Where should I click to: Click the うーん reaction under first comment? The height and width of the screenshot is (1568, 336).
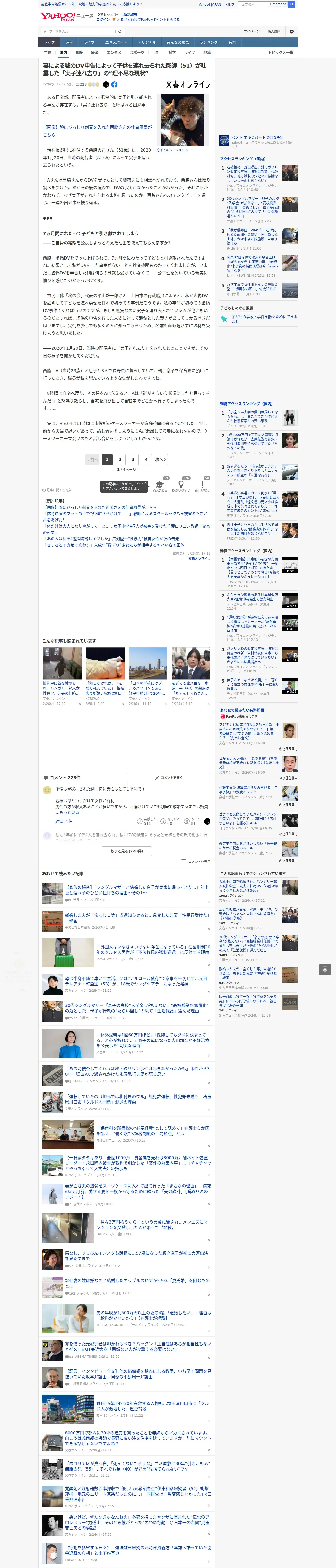click(x=192, y=822)
